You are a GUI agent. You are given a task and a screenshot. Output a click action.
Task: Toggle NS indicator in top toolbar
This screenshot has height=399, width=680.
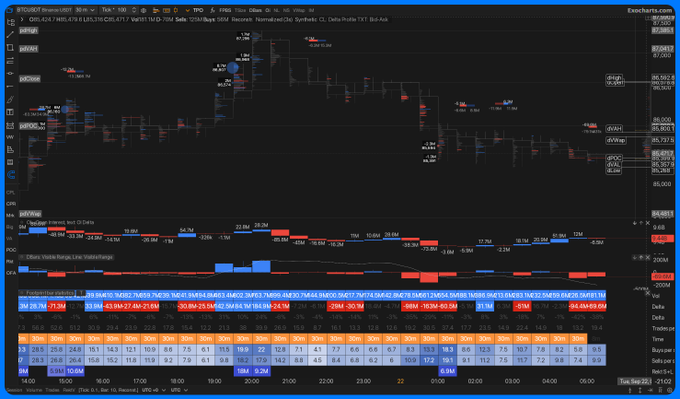(x=286, y=10)
